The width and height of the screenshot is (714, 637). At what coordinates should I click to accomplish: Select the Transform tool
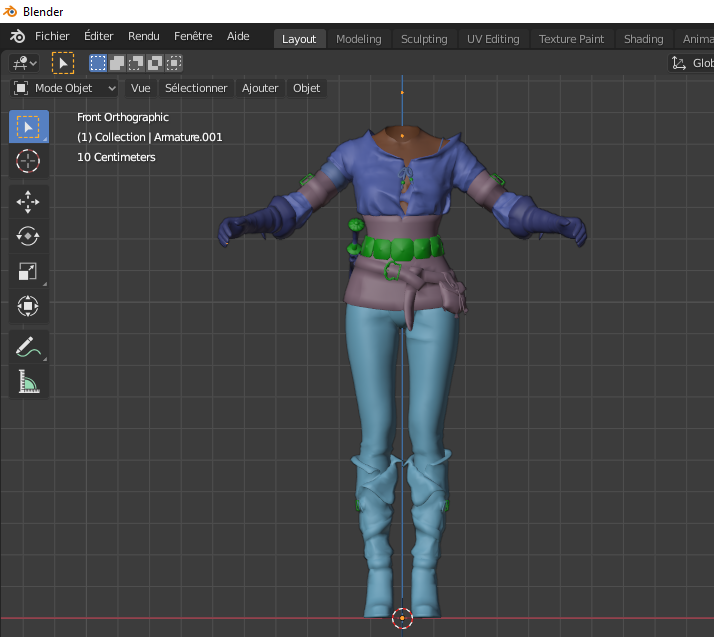tap(29, 306)
